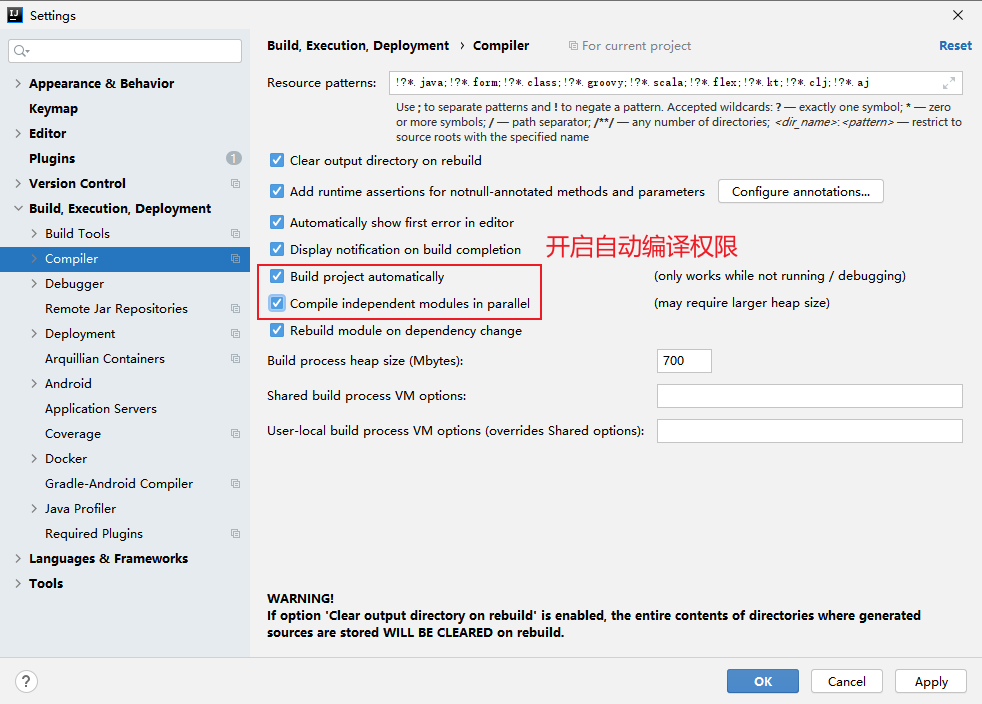Click Configure annotations... button

[x=800, y=192]
